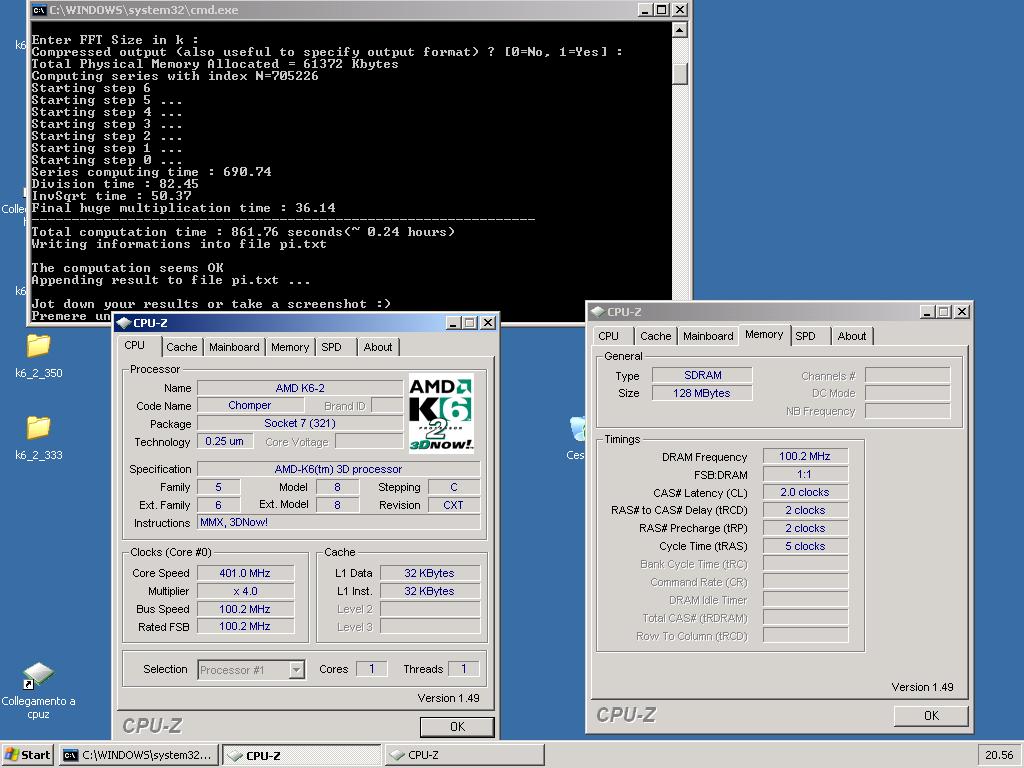Open Cache tab in right CPU-Z window

point(656,336)
